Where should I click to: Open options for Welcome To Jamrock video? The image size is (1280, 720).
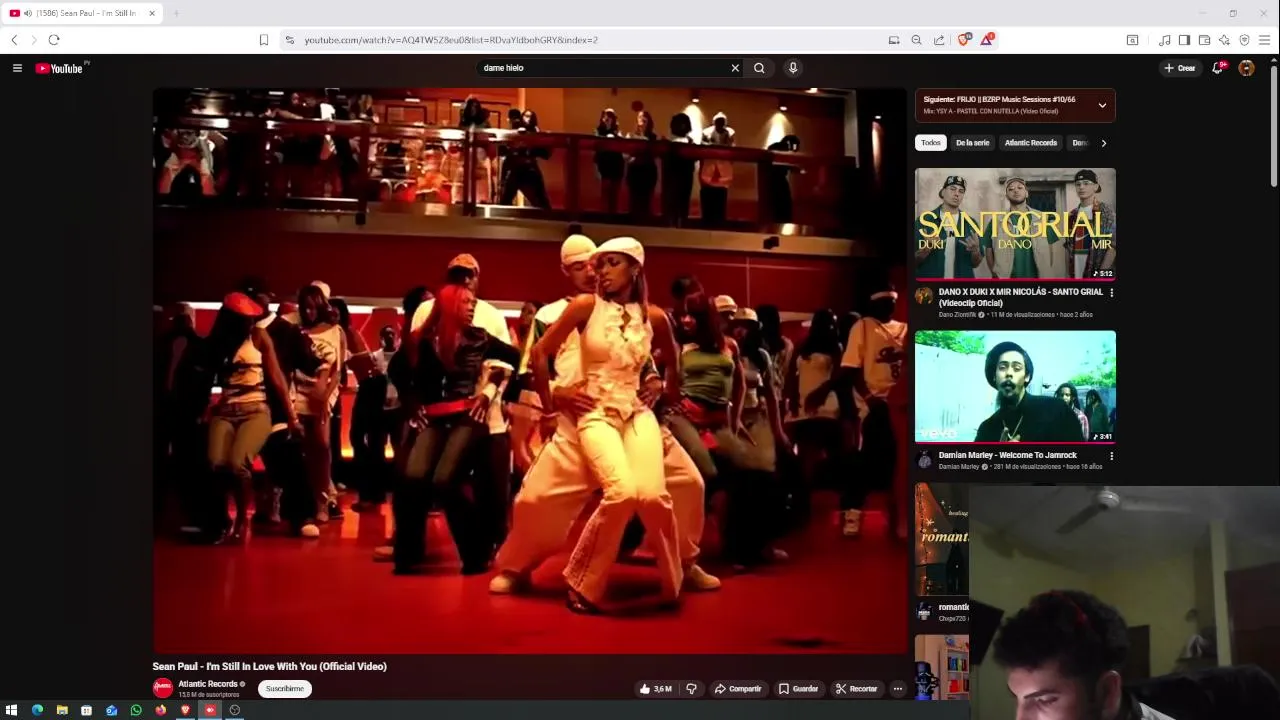[1111, 456]
